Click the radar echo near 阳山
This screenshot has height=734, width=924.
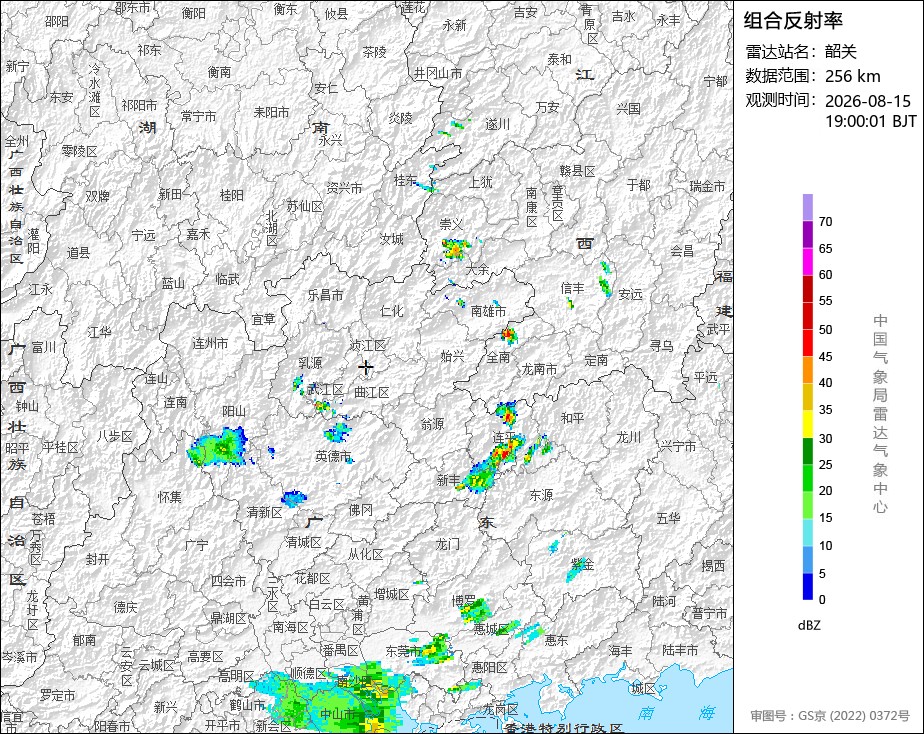click(218, 448)
